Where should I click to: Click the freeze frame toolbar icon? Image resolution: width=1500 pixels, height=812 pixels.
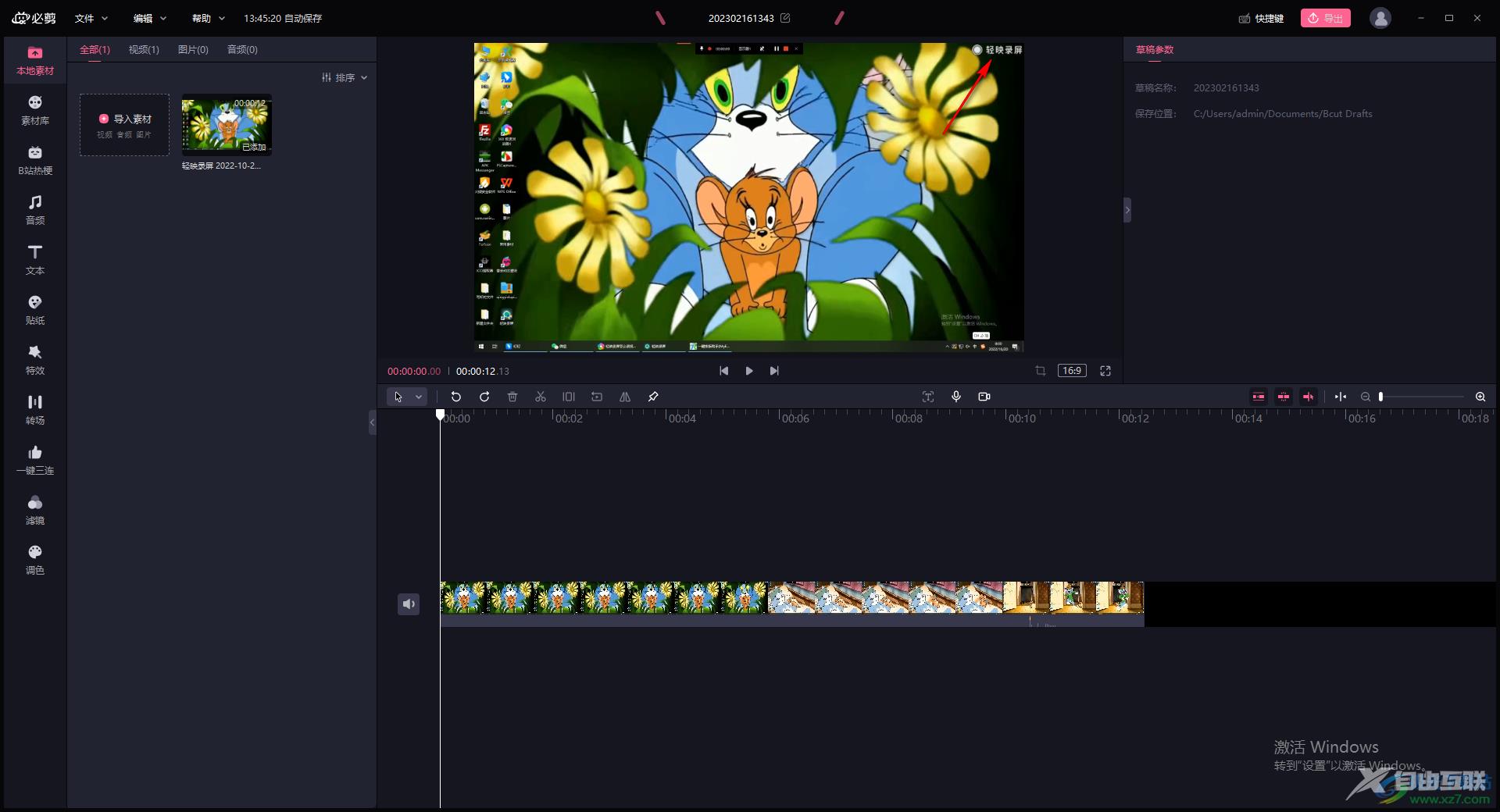point(569,397)
